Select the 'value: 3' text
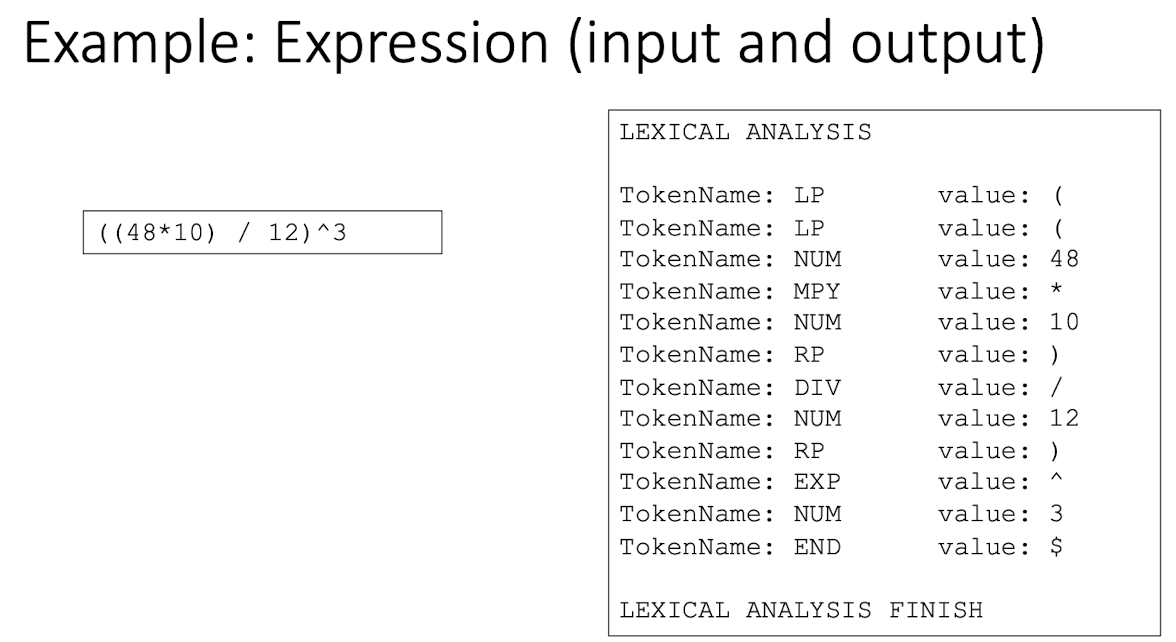Screen dimensions: 1176x642 (x=1000, y=515)
